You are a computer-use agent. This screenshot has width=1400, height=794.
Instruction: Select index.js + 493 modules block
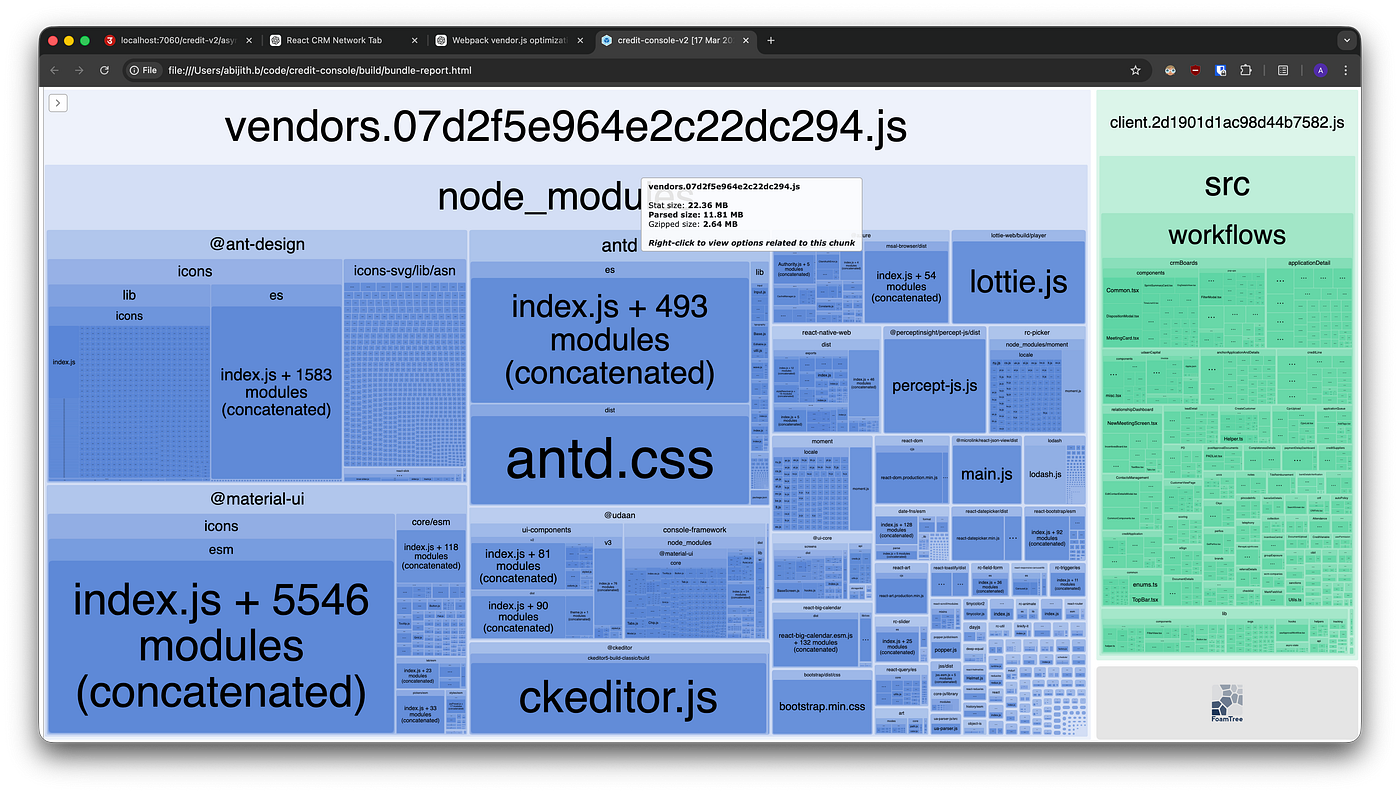pos(609,340)
